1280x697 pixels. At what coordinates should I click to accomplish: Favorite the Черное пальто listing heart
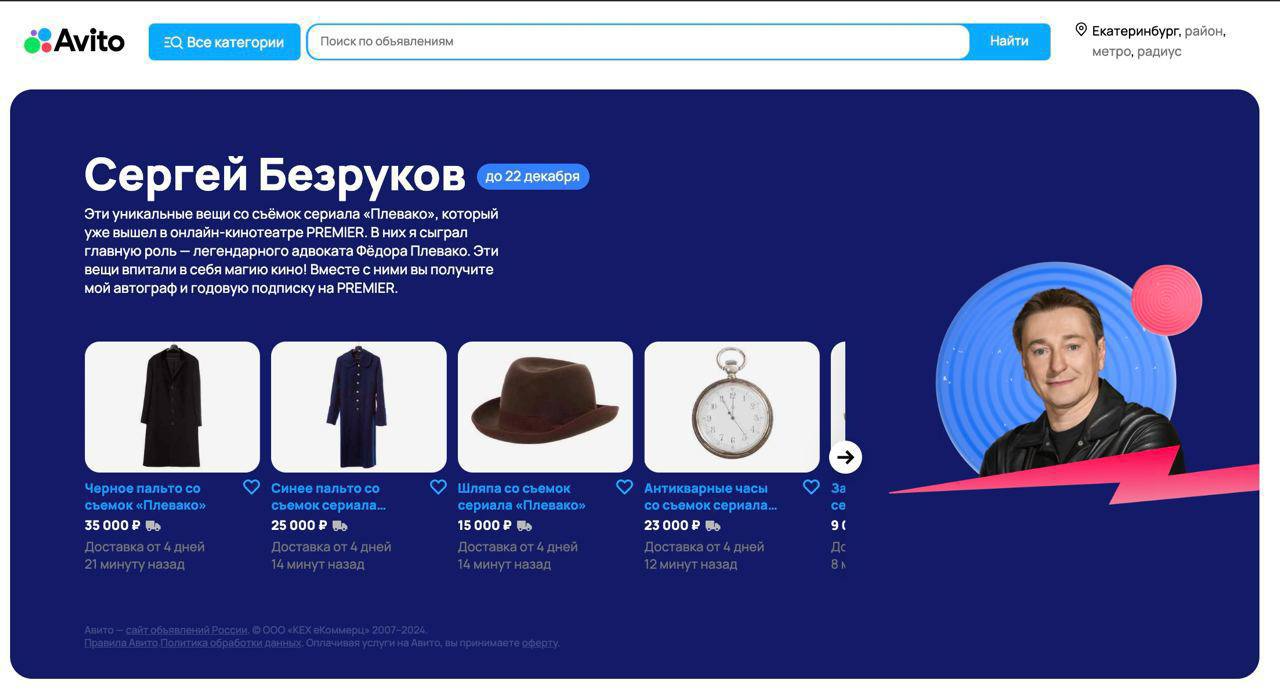point(251,487)
